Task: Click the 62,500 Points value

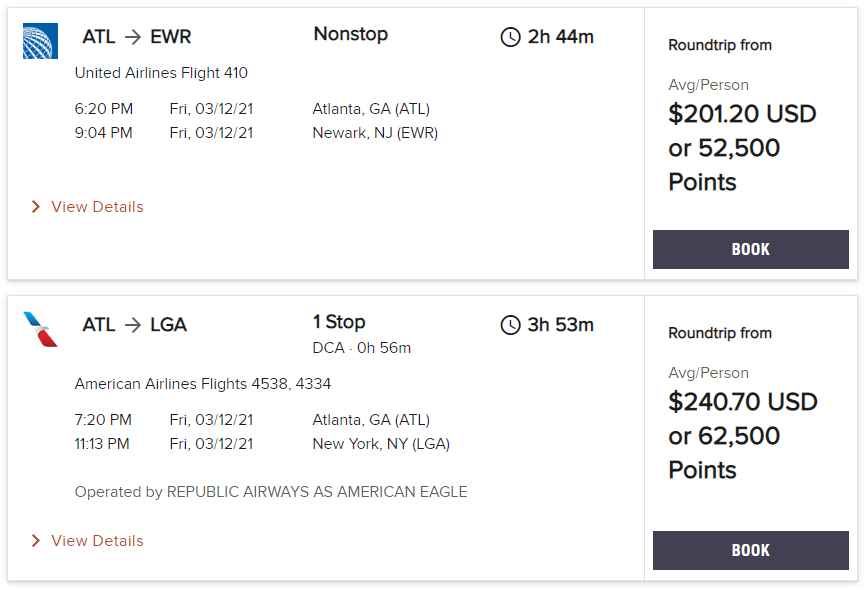Action: [x=740, y=436]
